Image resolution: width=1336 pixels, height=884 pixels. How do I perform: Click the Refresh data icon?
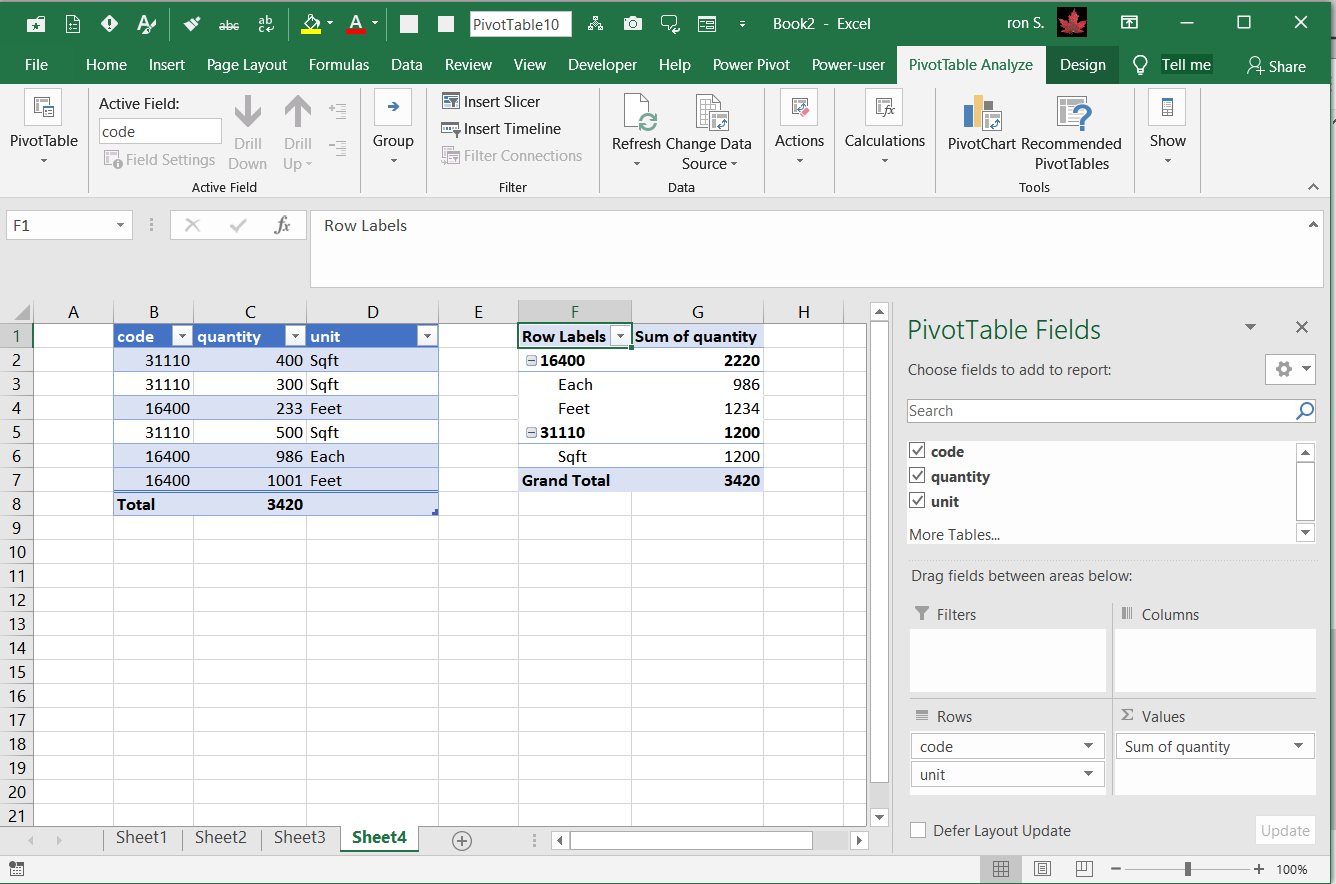(x=638, y=112)
